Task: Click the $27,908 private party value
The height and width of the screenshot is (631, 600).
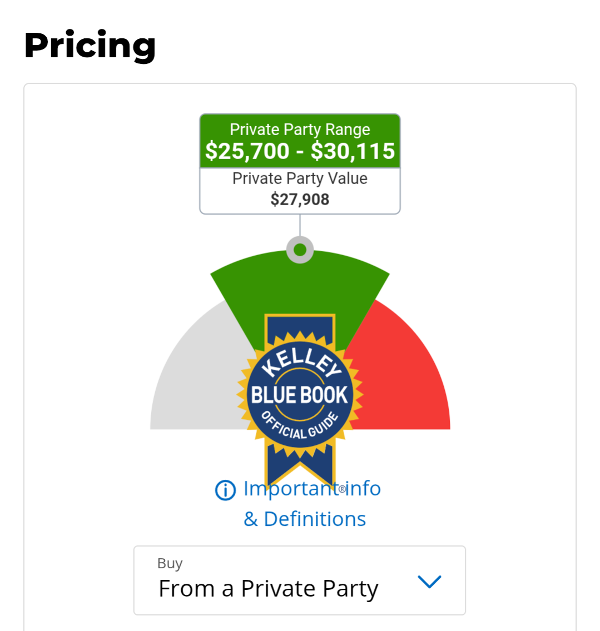Action: pyautogui.click(x=300, y=199)
